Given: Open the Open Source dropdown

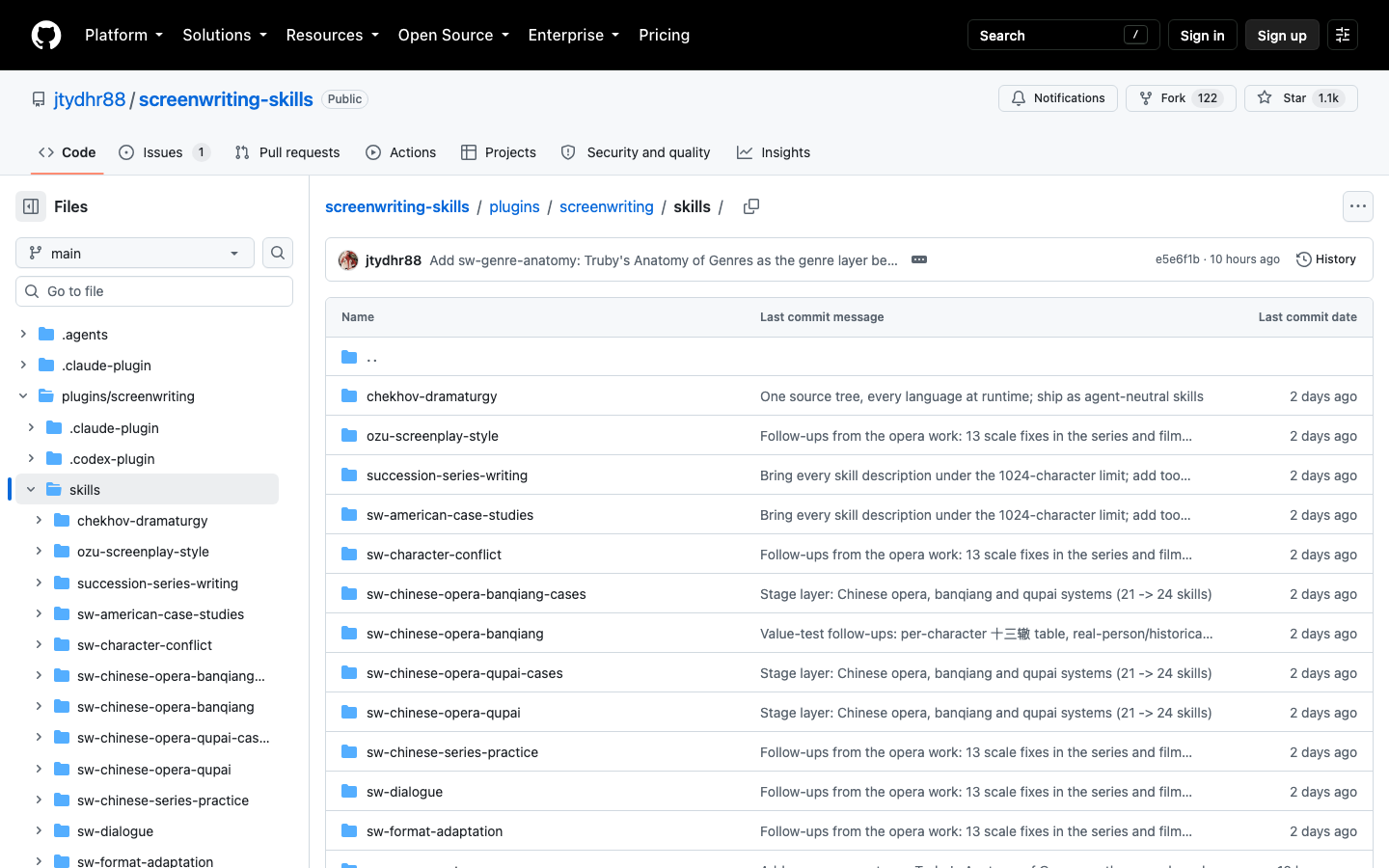Looking at the screenshot, I should coord(453,35).
